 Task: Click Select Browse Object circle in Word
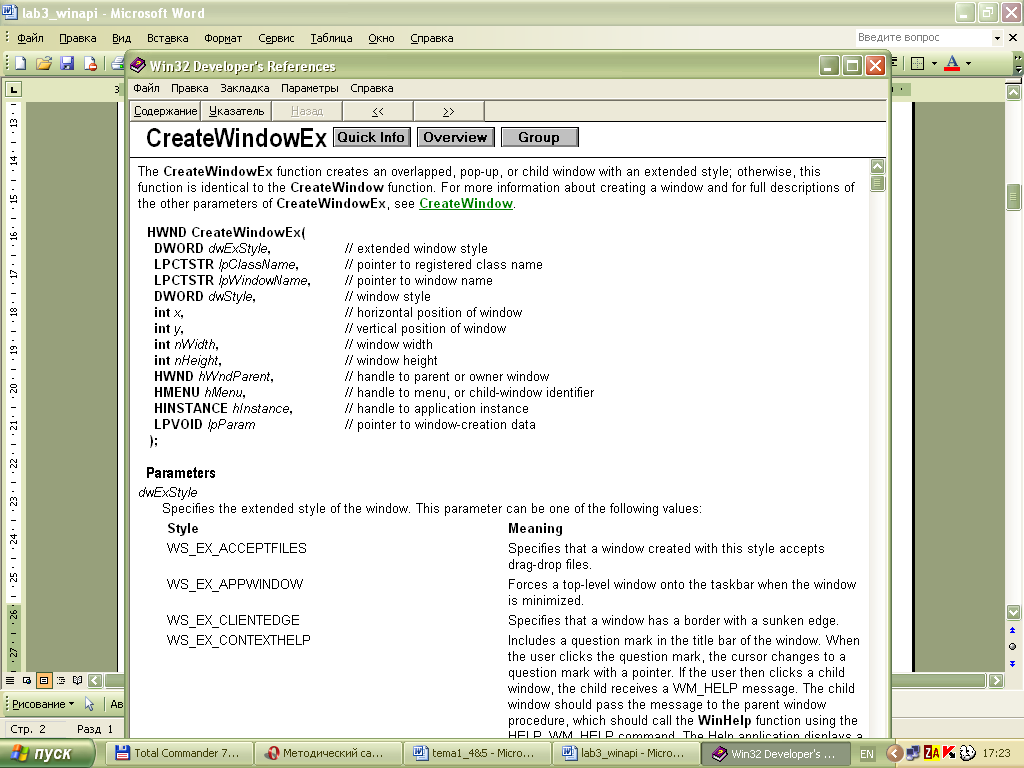click(x=1012, y=647)
